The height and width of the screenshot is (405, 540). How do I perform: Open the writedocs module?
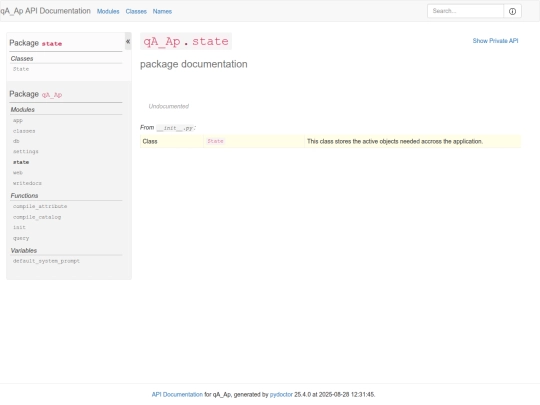(x=27, y=183)
